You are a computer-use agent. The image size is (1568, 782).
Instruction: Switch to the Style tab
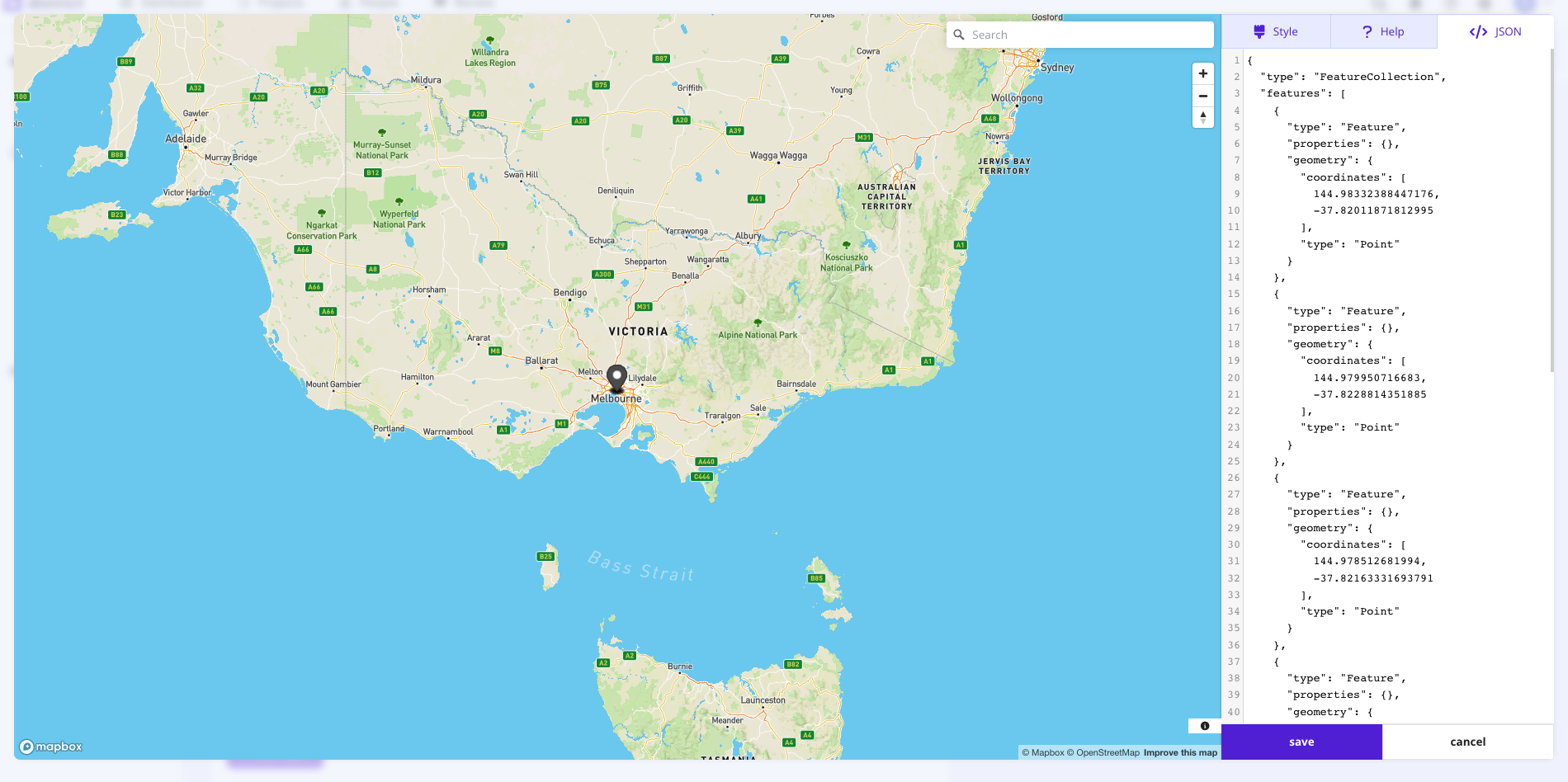coord(1276,31)
